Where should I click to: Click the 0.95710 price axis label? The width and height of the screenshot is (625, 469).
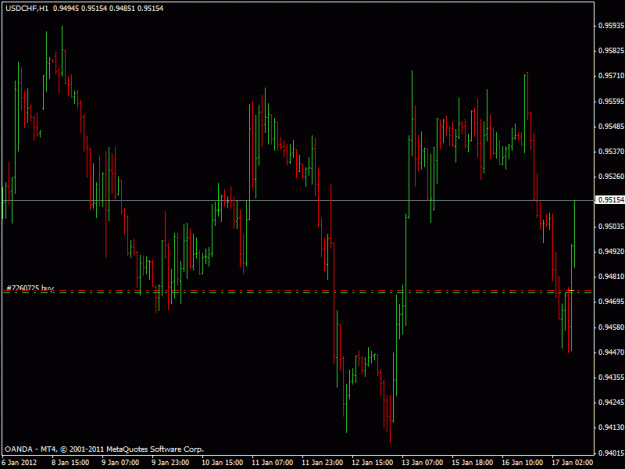pos(611,76)
